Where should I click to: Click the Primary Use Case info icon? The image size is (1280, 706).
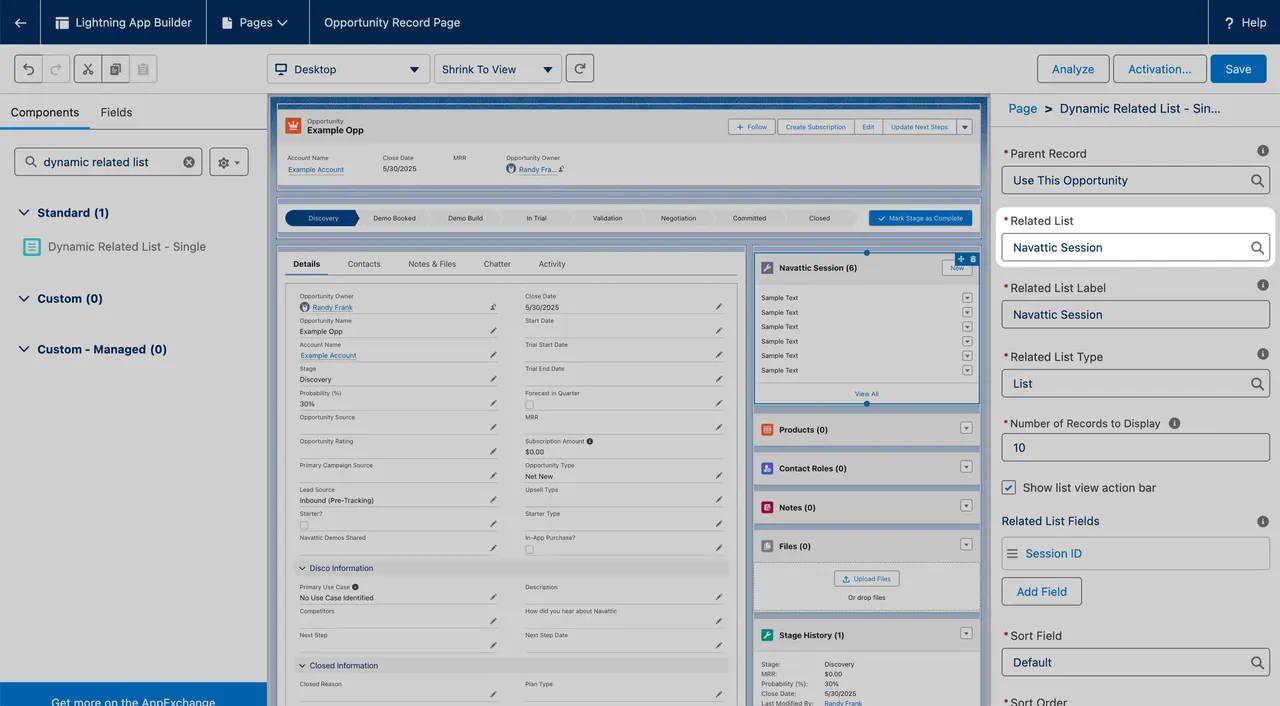click(x=355, y=587)
